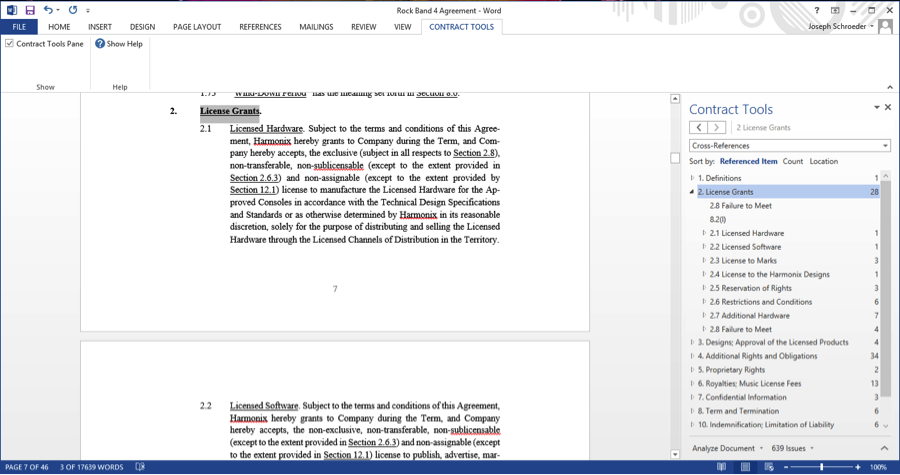Image resolution: width=900 pixels, height=475 pixels.
Task: Click the Show Help button label
Action: click(x=125, y=44)
